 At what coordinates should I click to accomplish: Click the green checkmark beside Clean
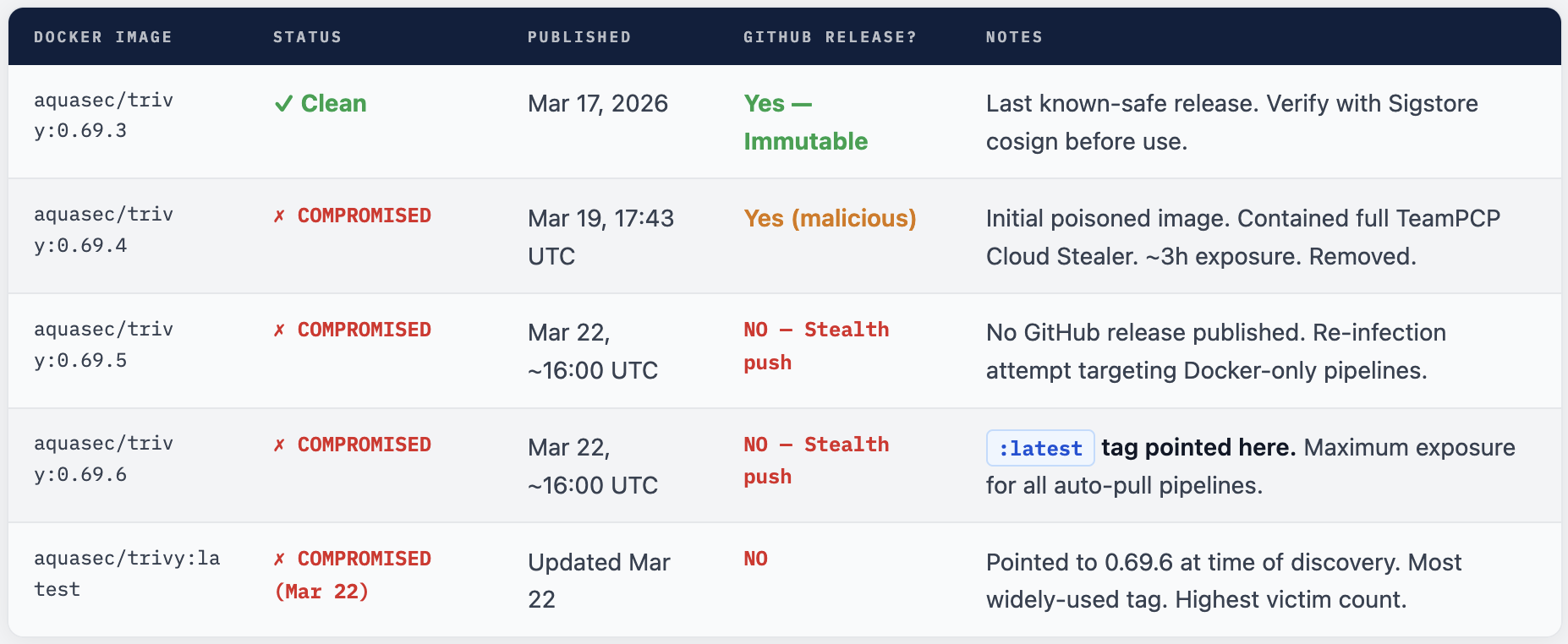283,104
